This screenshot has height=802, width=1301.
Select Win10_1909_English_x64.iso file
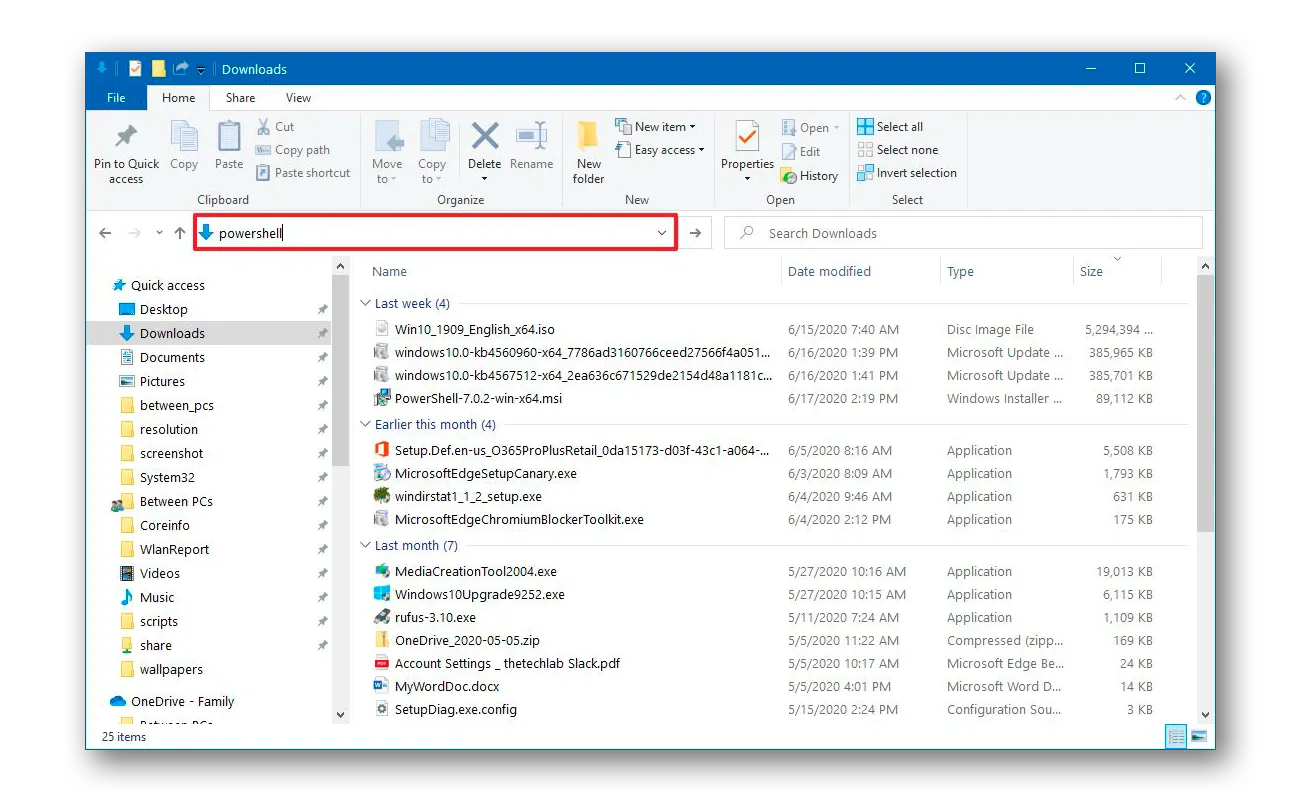point(474,329)
